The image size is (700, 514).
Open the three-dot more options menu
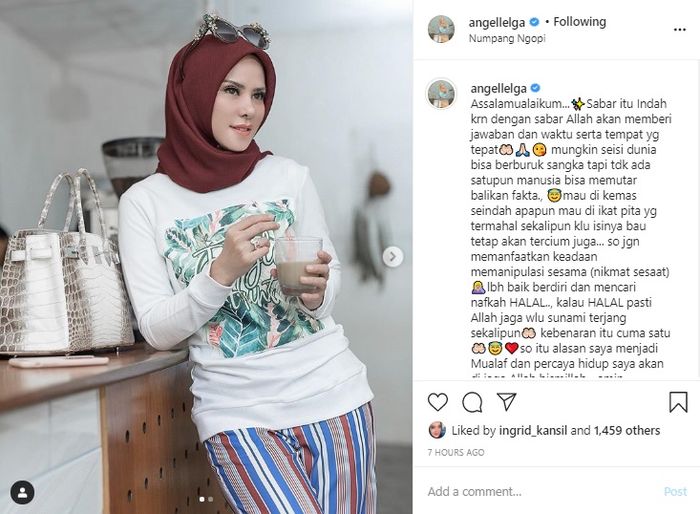[679, 30]
